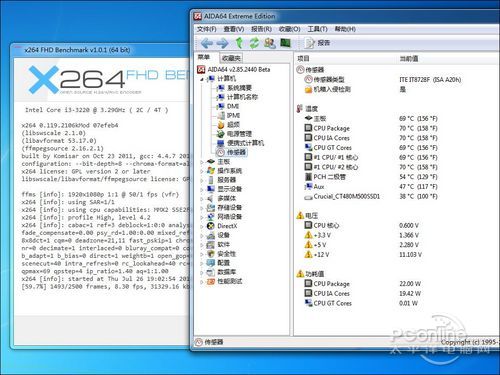Select the 设备 category in the tree

tap(218, 235)
